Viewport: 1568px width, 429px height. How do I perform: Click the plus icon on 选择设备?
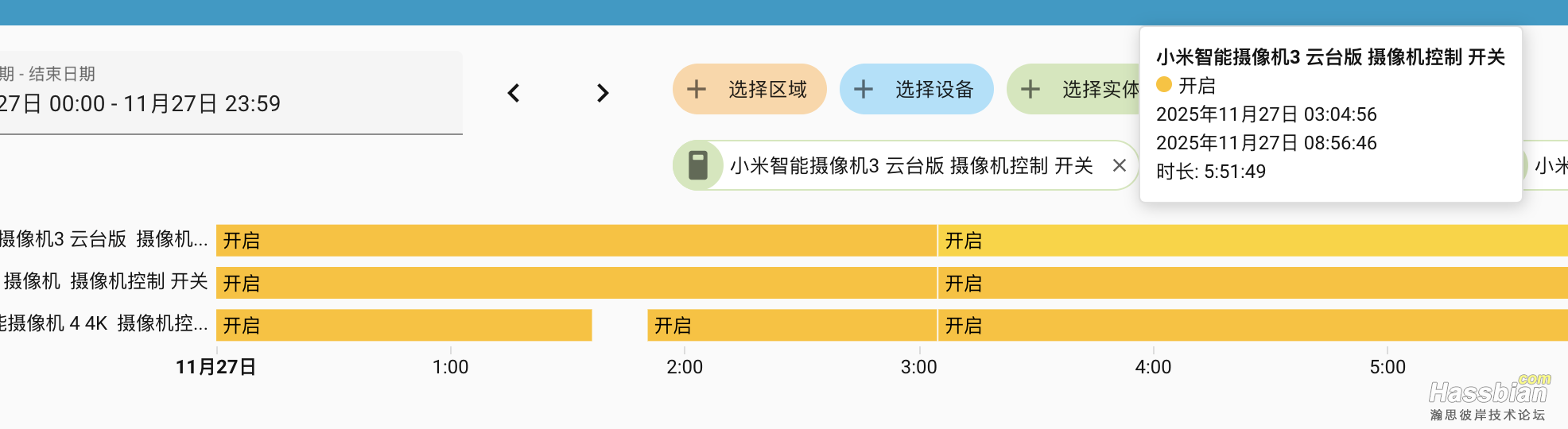click(864, 89)
